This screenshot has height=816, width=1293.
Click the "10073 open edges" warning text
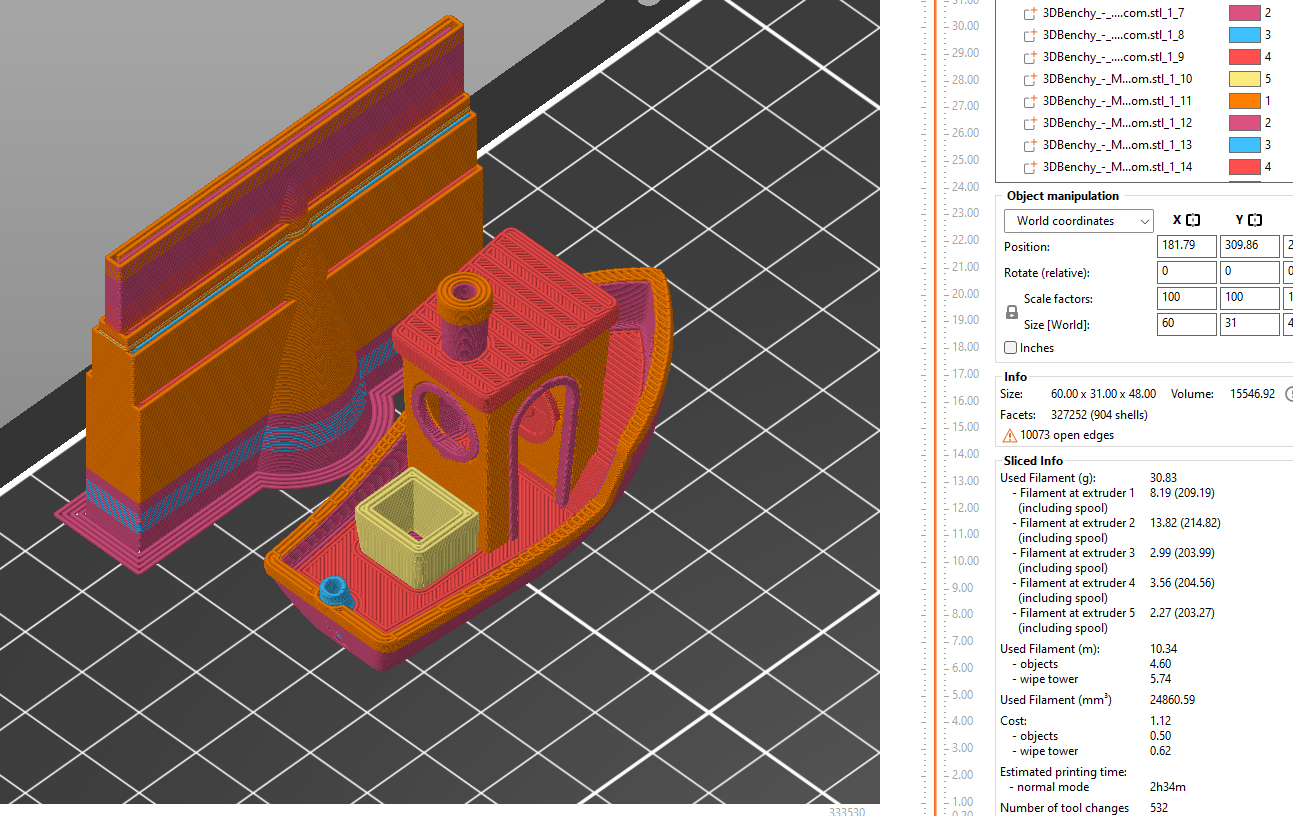pyautogui.click(x=1067, y=436)
